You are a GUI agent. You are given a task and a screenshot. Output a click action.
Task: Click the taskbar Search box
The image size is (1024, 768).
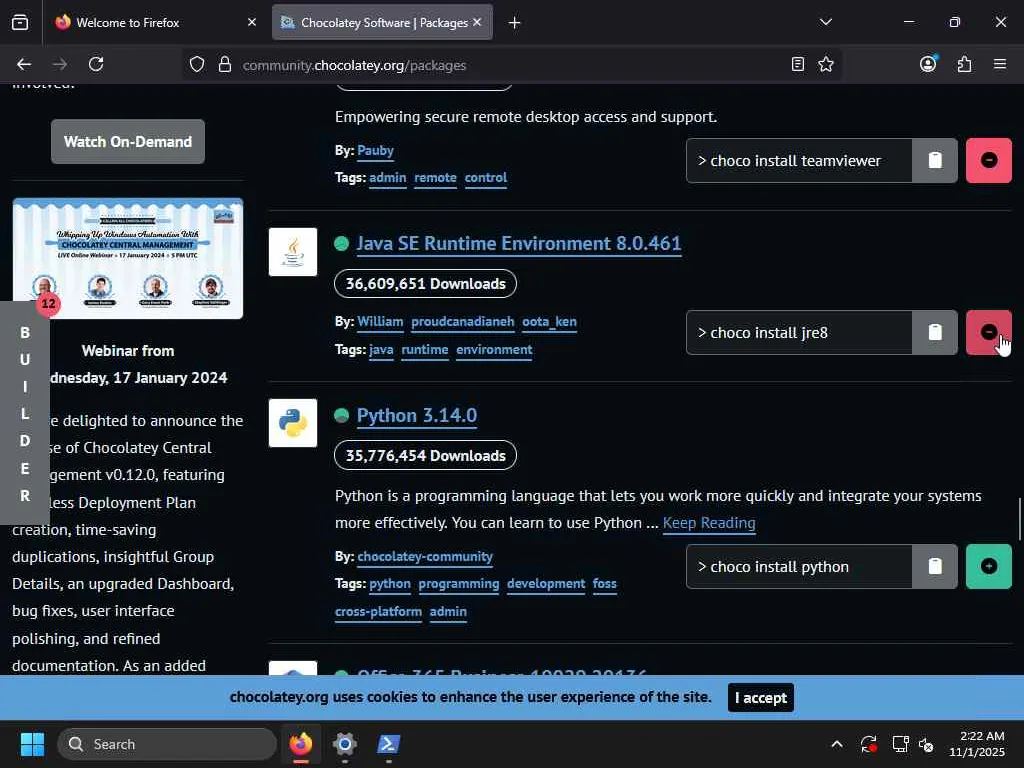(x=167, y=744)
